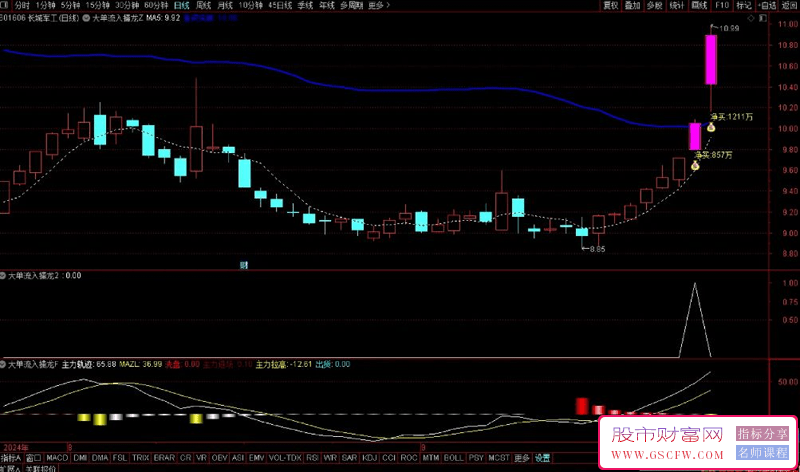This screenshot has width=800, height=472.
Task: Open 画线 drawing tools
Action: (699, 5)
